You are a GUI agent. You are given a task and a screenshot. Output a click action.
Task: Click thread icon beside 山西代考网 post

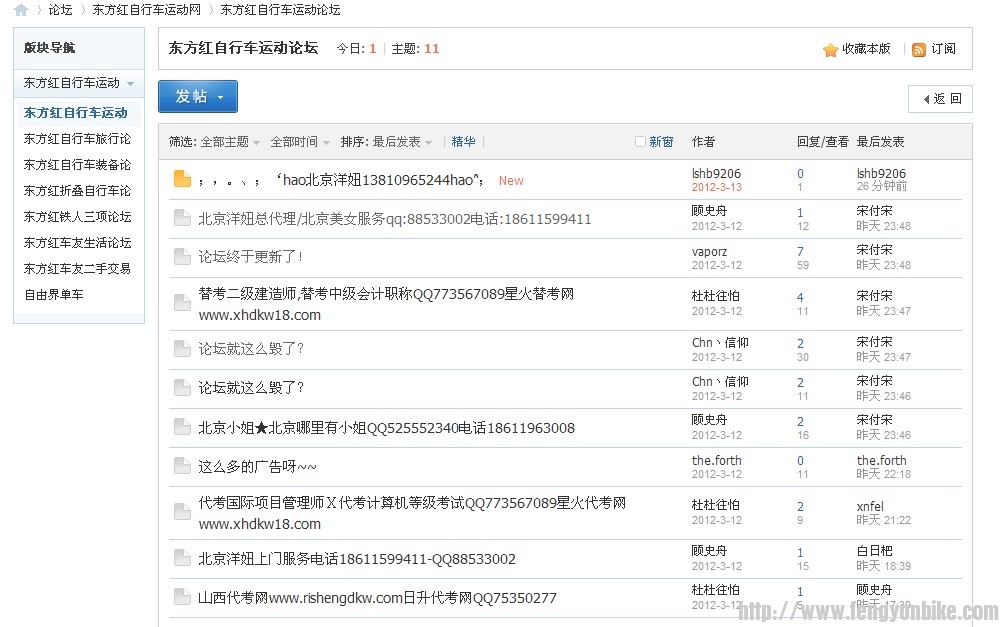[182, 597]
